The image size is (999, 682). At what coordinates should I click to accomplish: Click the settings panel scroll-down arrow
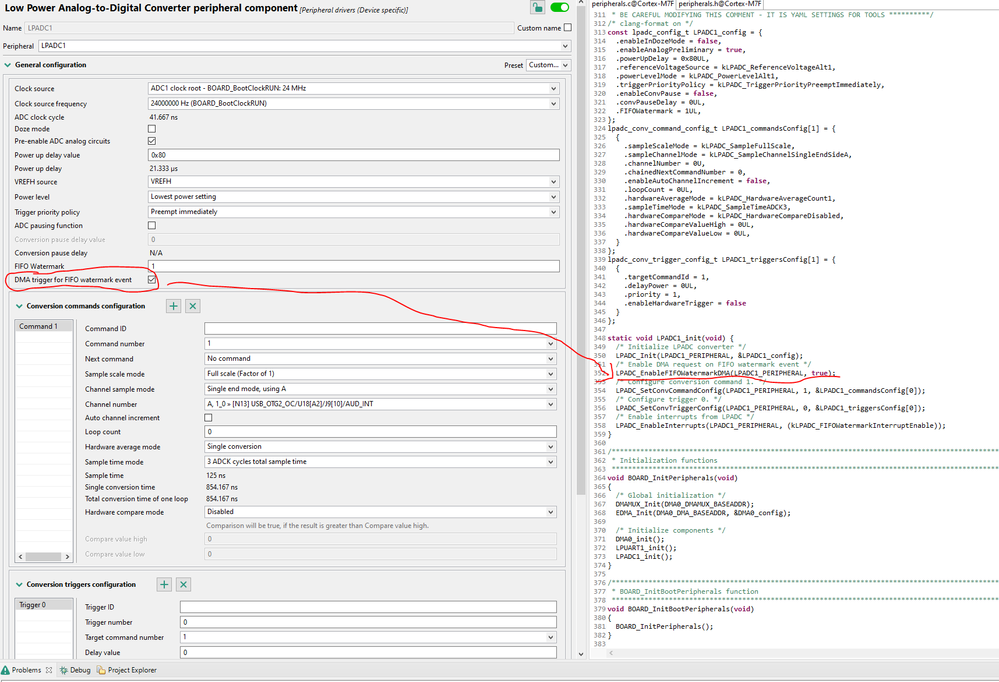pos(580,654)
